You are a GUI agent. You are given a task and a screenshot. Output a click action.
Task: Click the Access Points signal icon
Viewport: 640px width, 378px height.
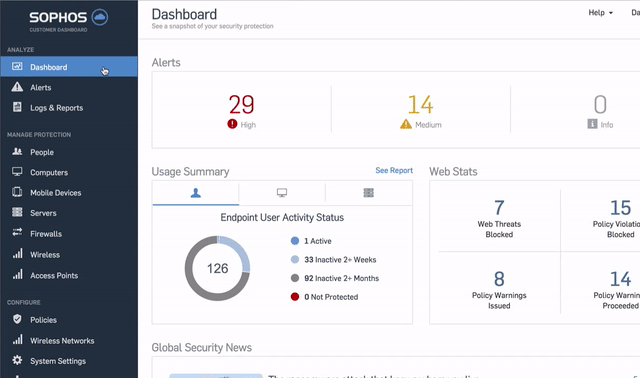tap(18, 274)
